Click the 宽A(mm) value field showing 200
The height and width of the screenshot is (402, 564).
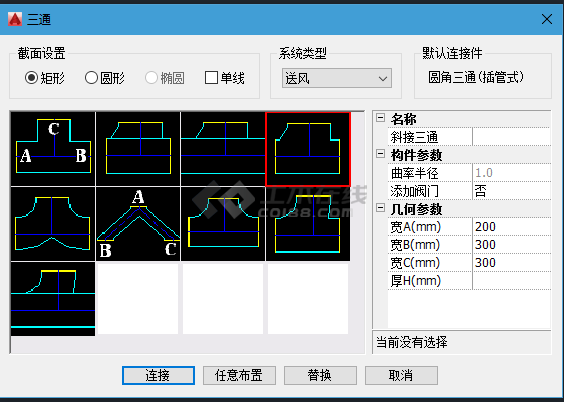[x=511, y=227]
